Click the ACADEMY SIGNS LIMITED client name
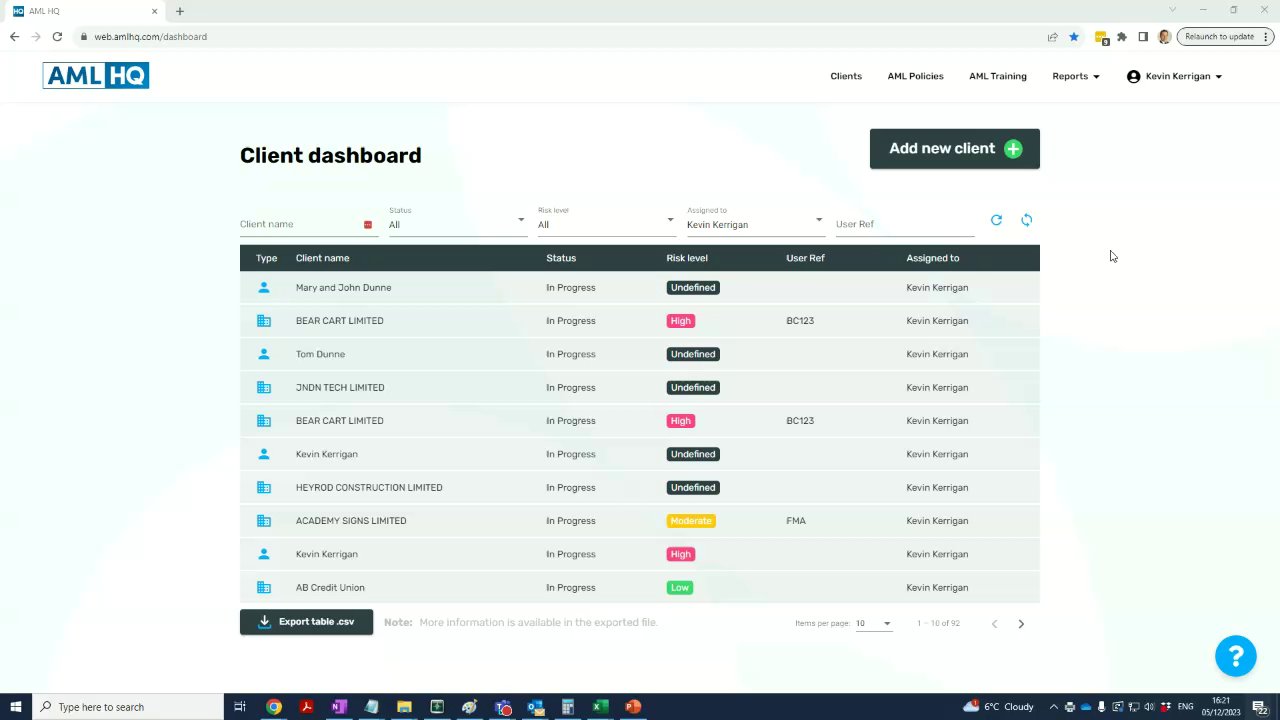Screen dimensions: 1280x720 (351, 521)
